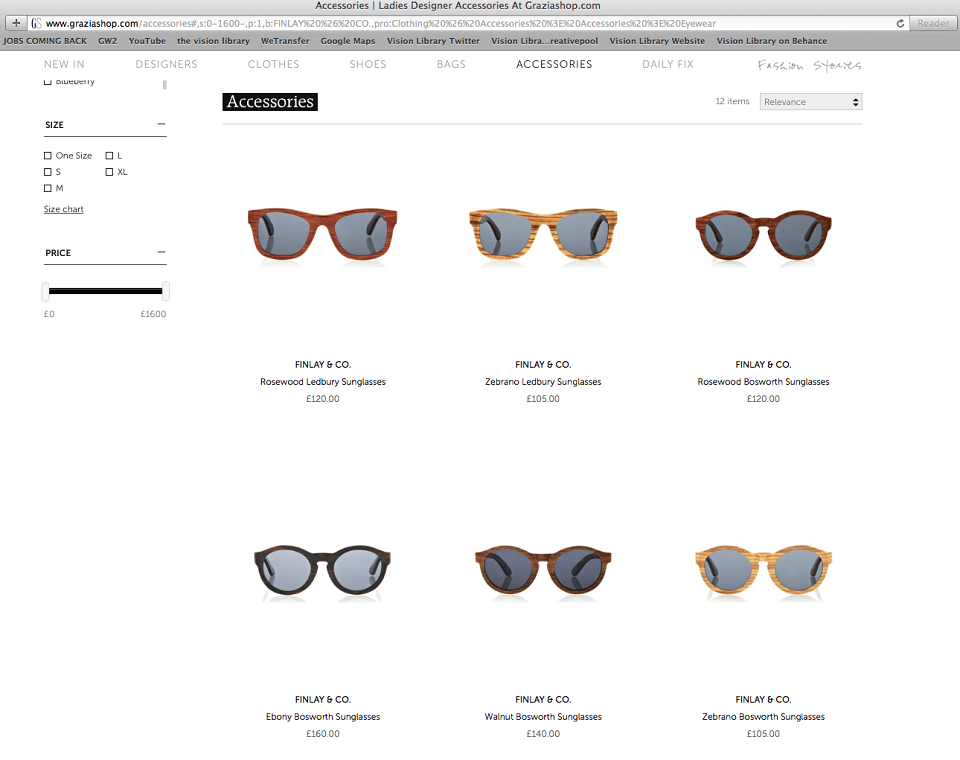The height and width of the screenshot is (760, 960).
Task: Open the vision library bookmark
Action: coord(213,41)
